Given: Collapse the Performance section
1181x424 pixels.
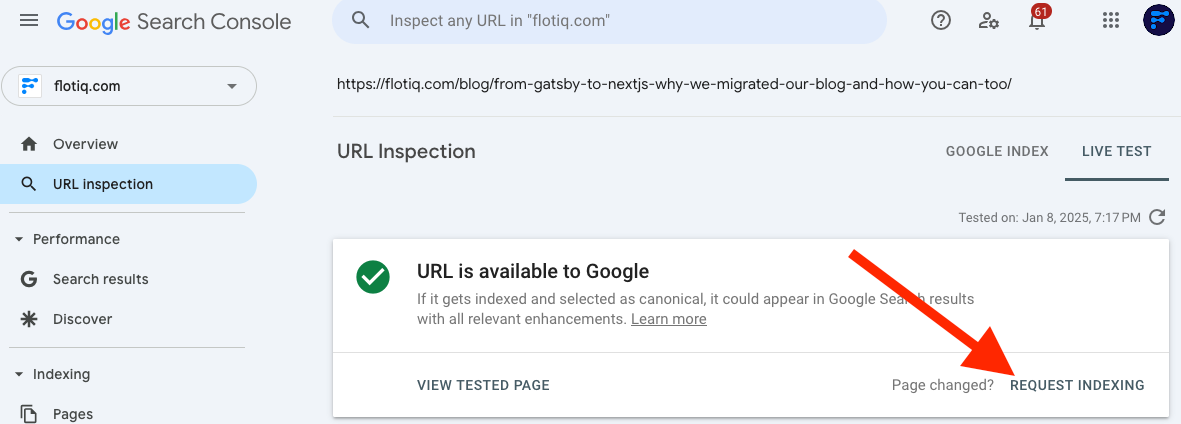Looking at the screenshot, I should 19,239.
